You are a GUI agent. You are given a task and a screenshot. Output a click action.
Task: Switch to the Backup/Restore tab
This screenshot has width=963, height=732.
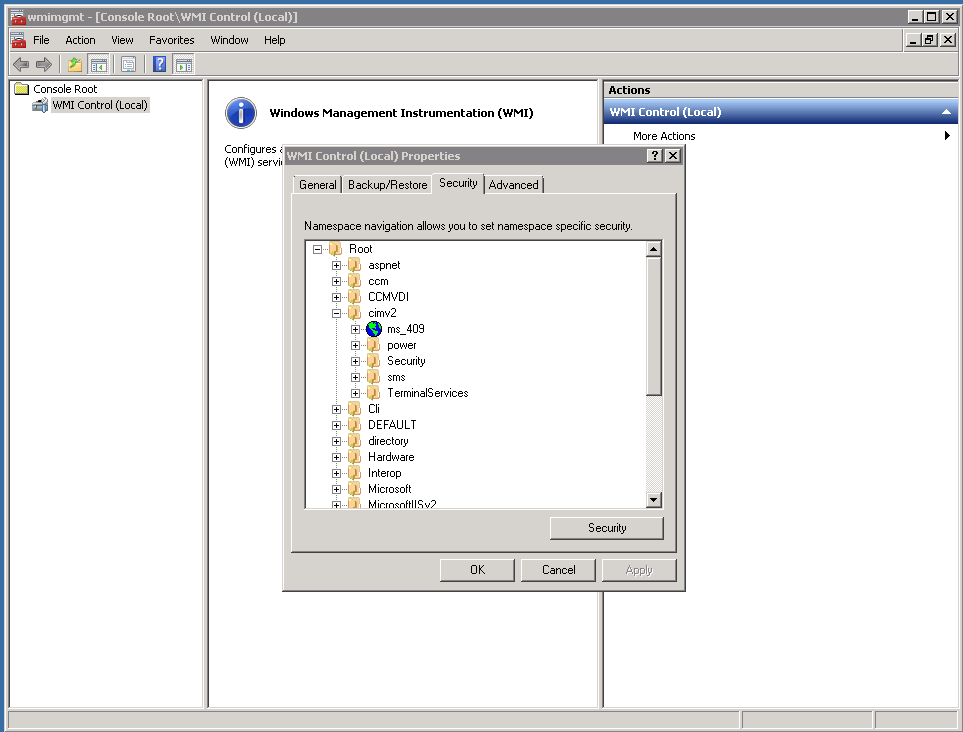pos(388,185)
